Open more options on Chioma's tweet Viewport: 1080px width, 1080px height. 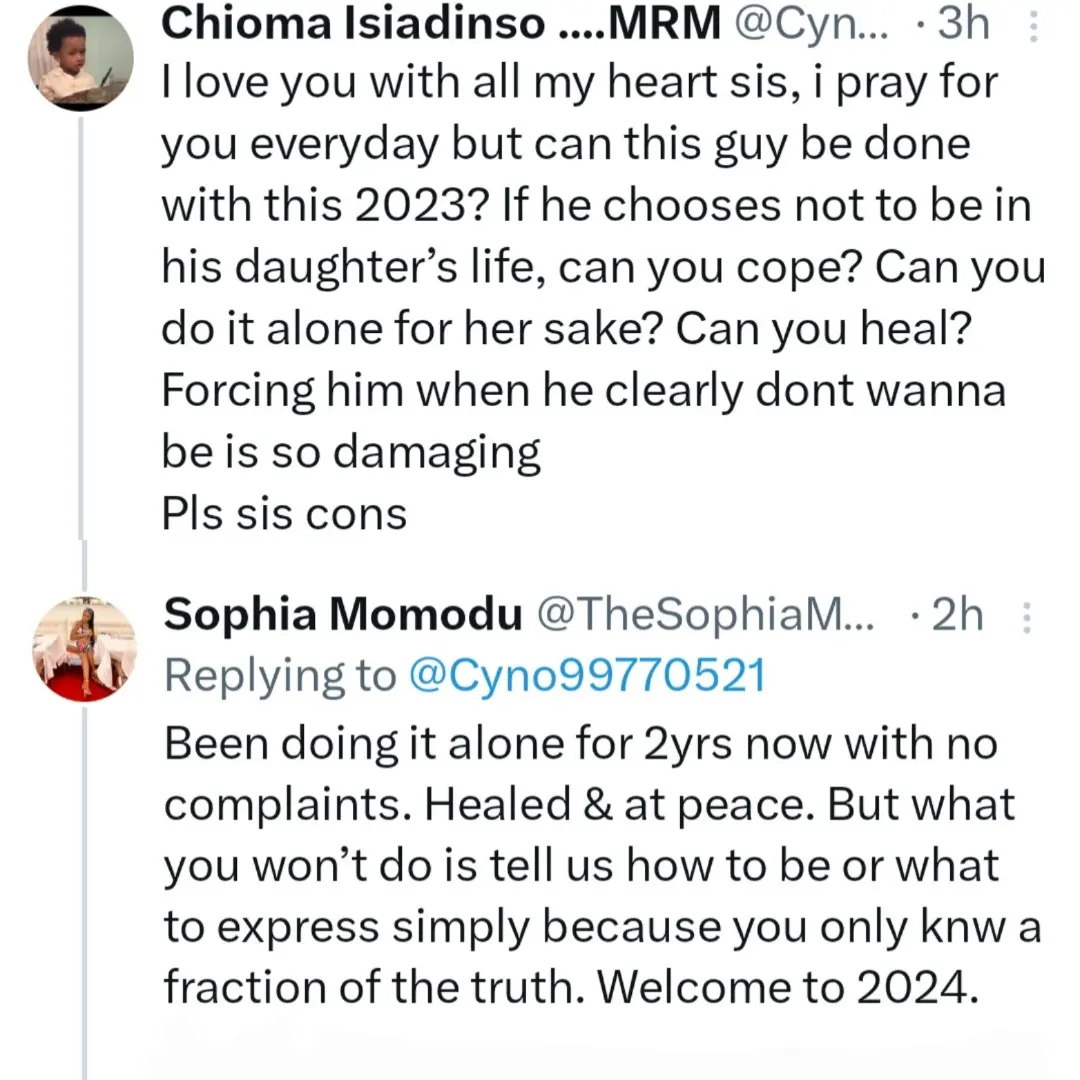1033,26
